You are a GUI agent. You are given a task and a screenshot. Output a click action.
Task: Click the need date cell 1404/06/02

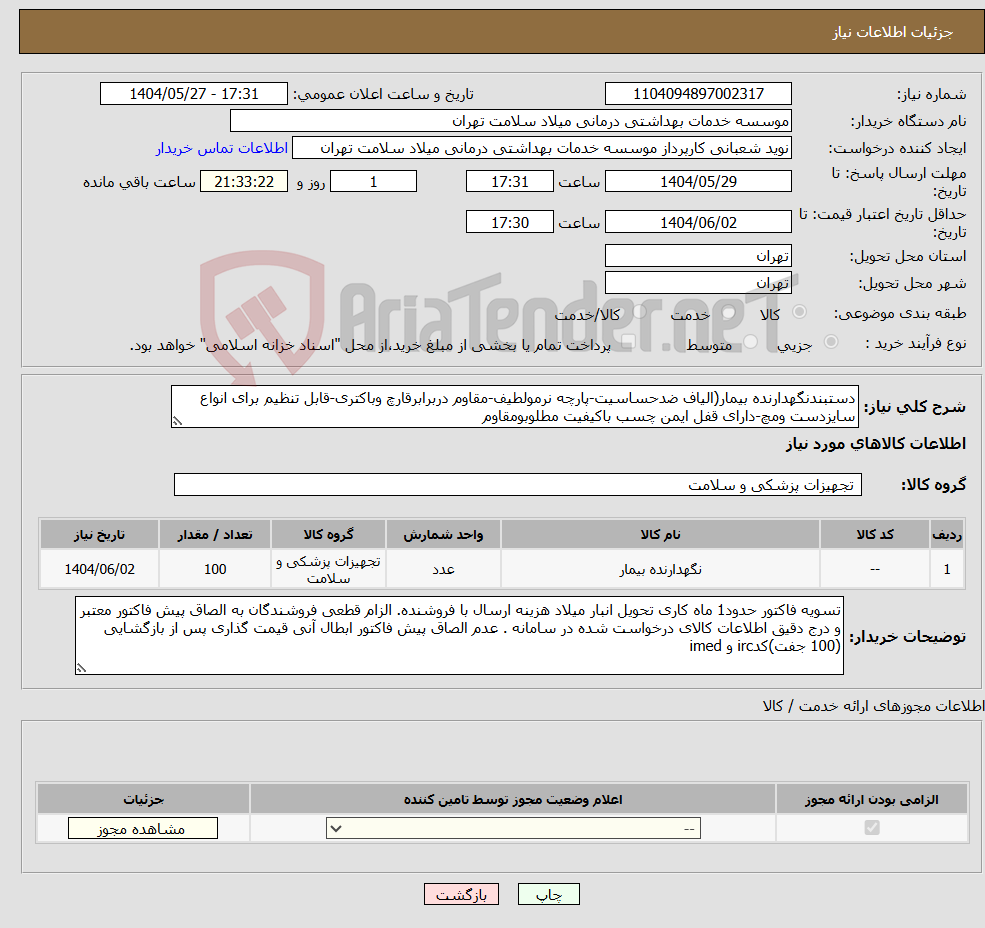(99, 569)
